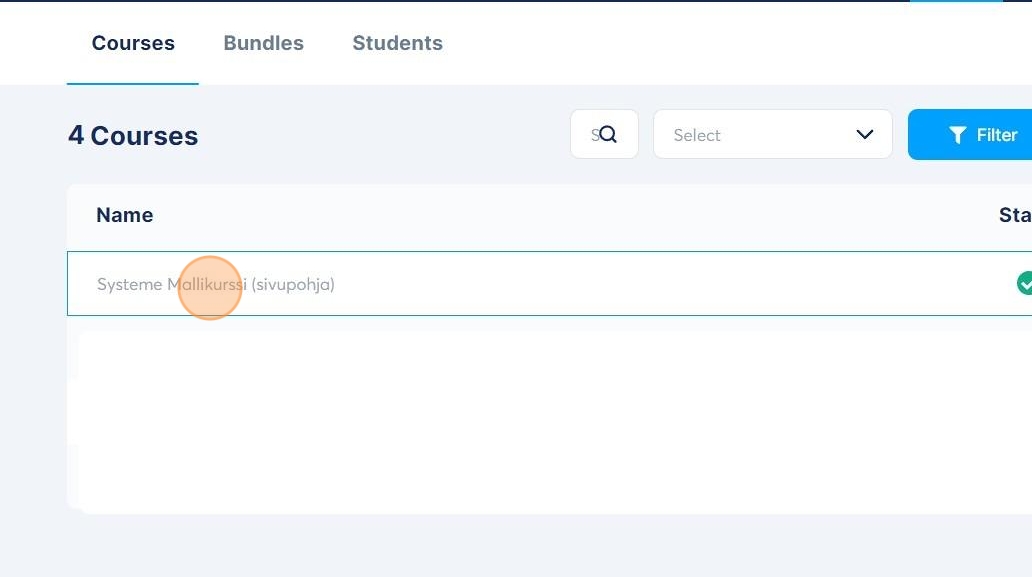Screen dimensions: 1032x577
Task: Click the "(sivupohja)" text in course row
Action: pyautogui.click(x=293, y=284)
